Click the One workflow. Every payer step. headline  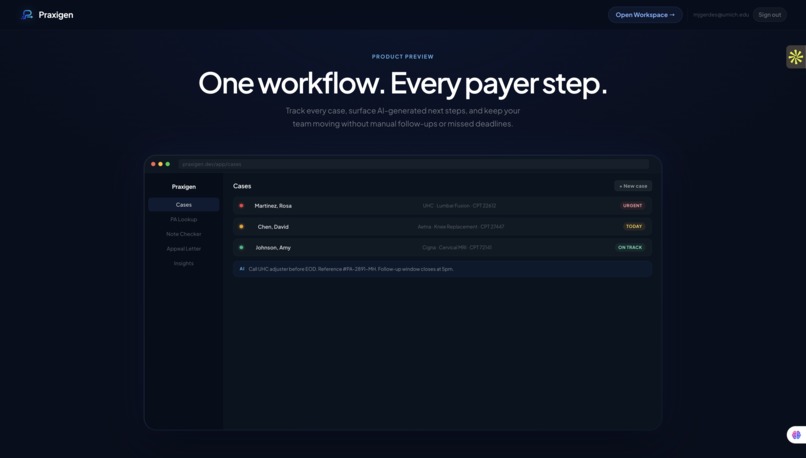[402, 83]
